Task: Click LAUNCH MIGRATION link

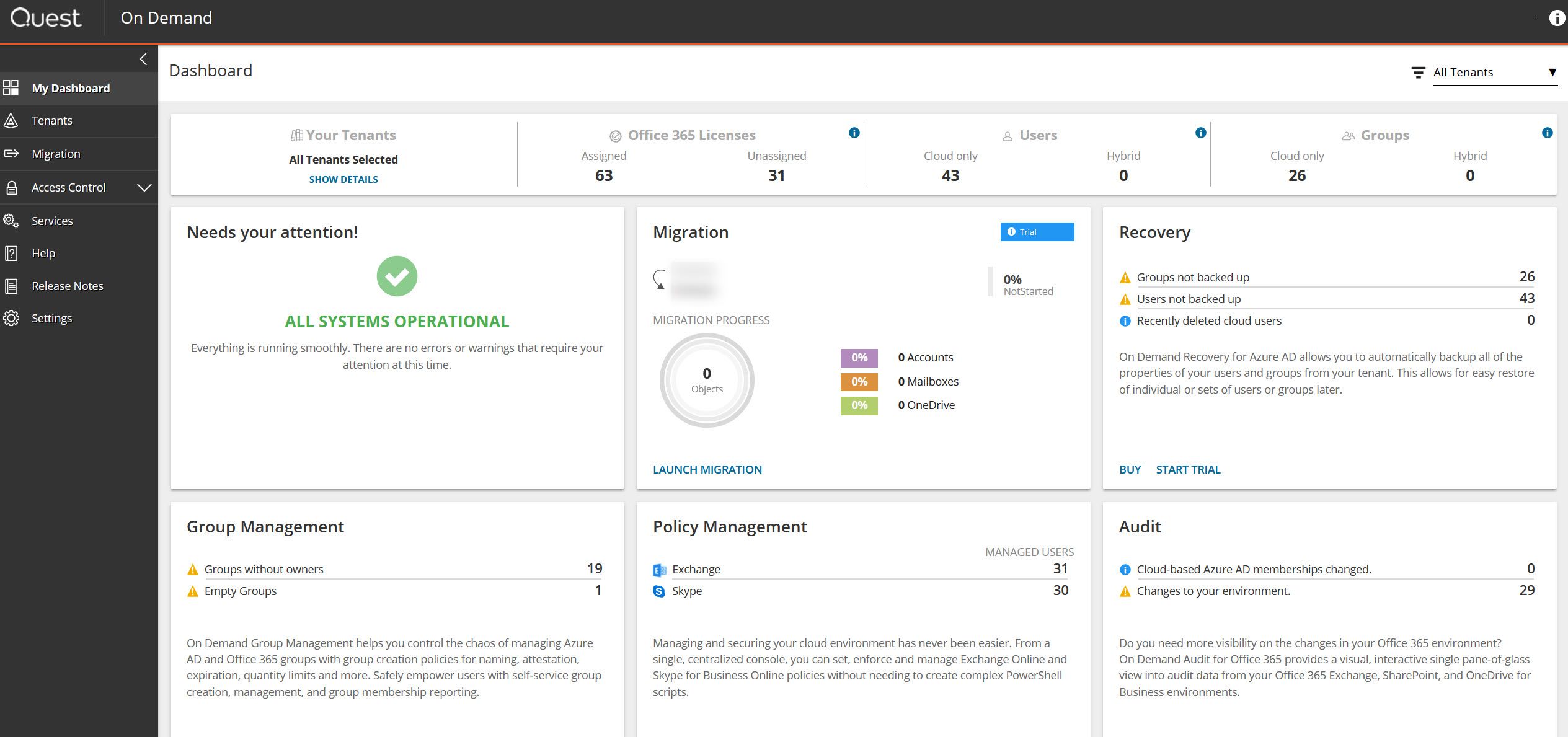Action: click(x=707, y=470)
